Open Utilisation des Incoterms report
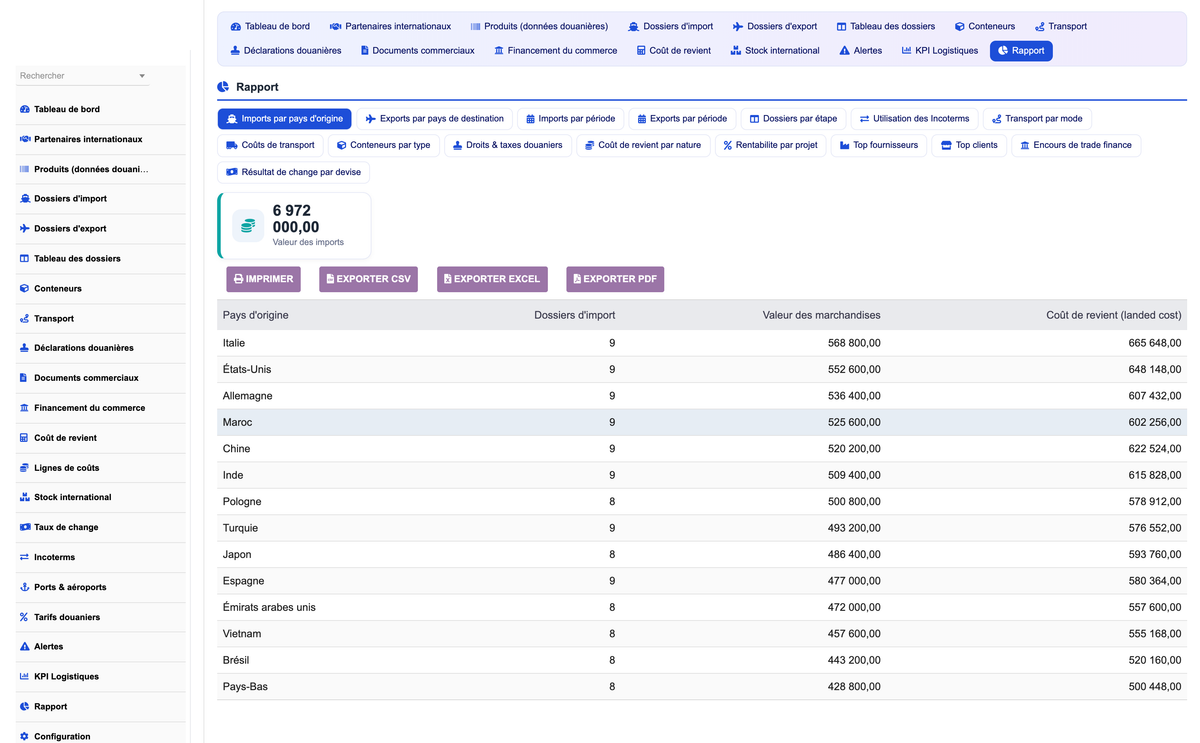This screenshot has width=1200, height=743. click(914, 119)
